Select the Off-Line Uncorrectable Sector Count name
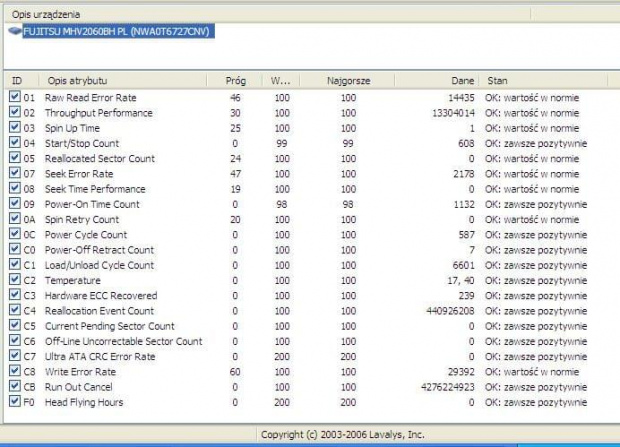Screen dimensions: 620x447 click(x=123, y=341)
